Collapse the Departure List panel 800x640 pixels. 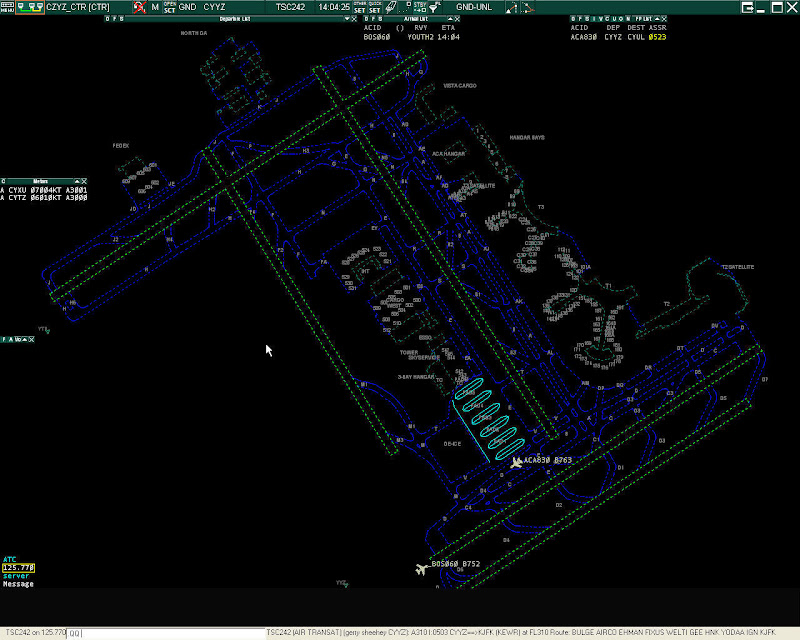pos(346,18)
